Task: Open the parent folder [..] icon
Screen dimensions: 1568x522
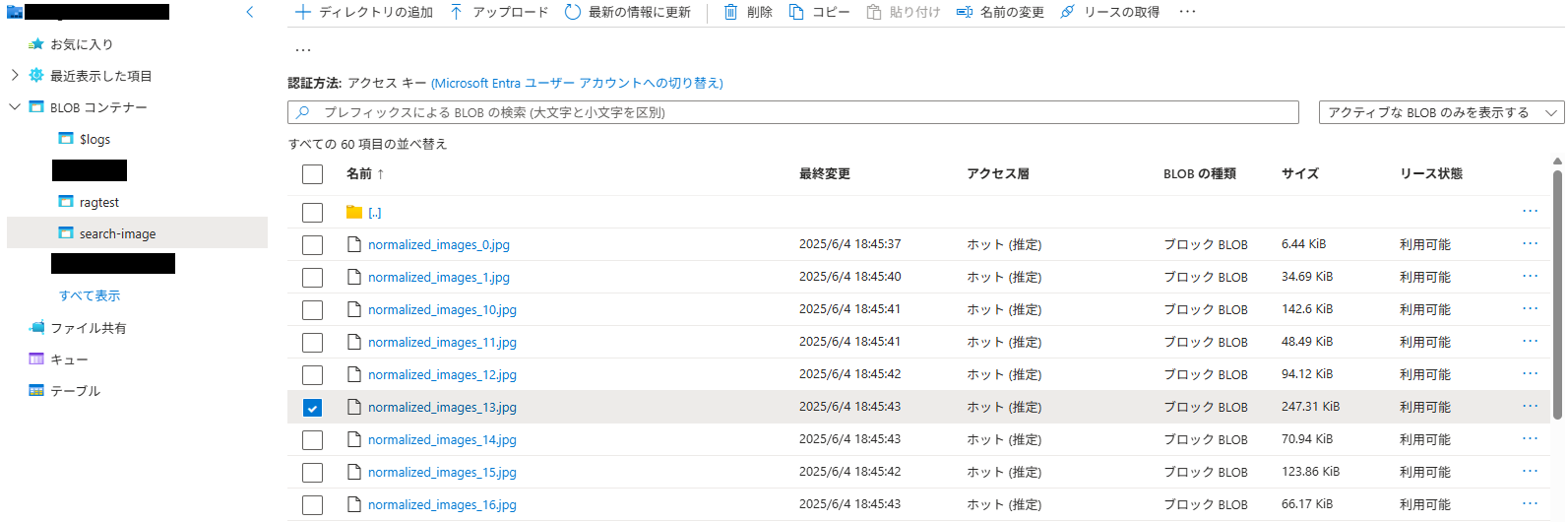Action: coord(354,212)
